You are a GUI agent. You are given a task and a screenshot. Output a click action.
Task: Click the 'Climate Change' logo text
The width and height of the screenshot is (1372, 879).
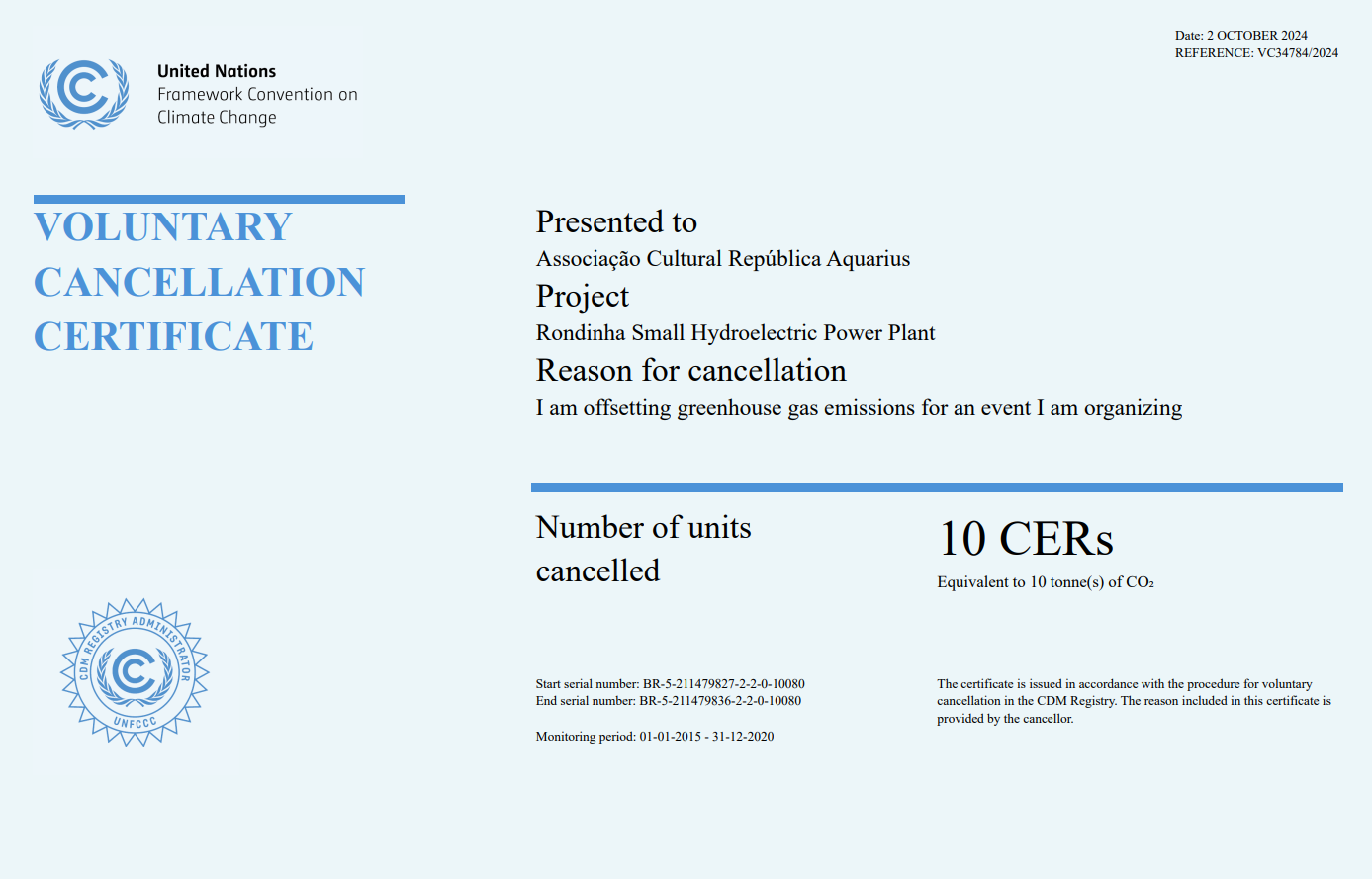click(217, 117)
